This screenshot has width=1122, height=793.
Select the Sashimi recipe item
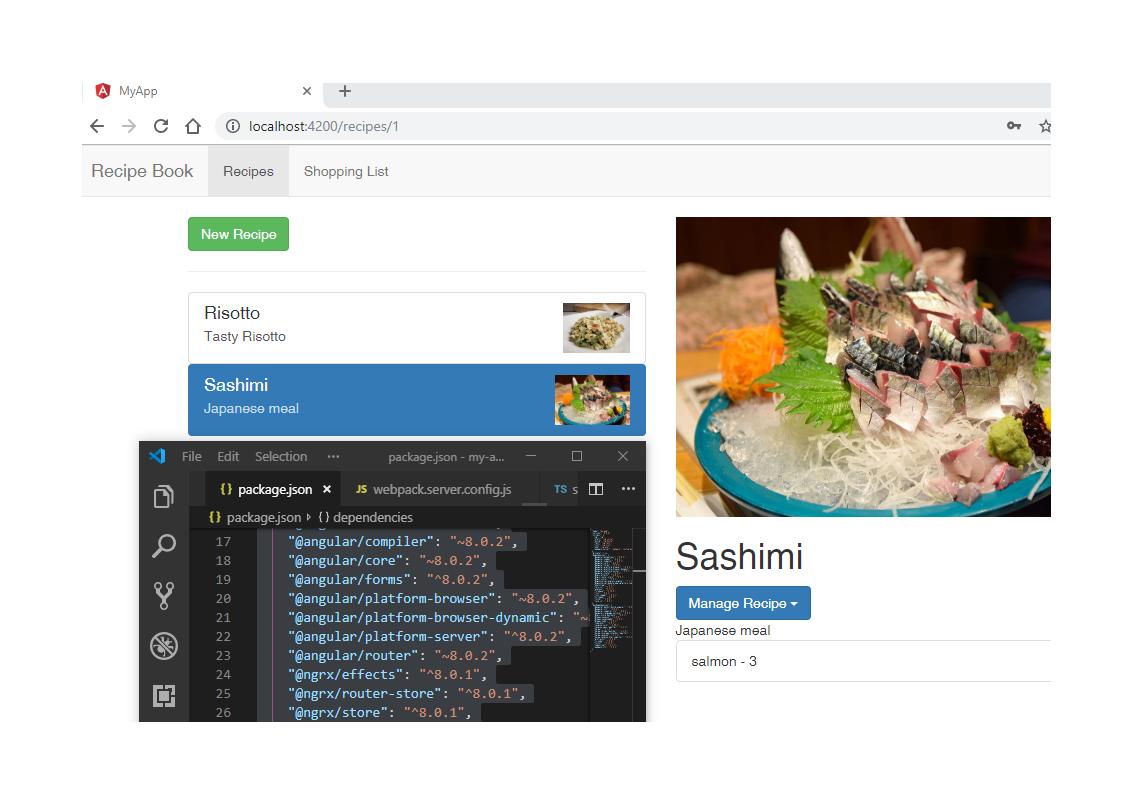pyautogui.click(x=416, y=399)
